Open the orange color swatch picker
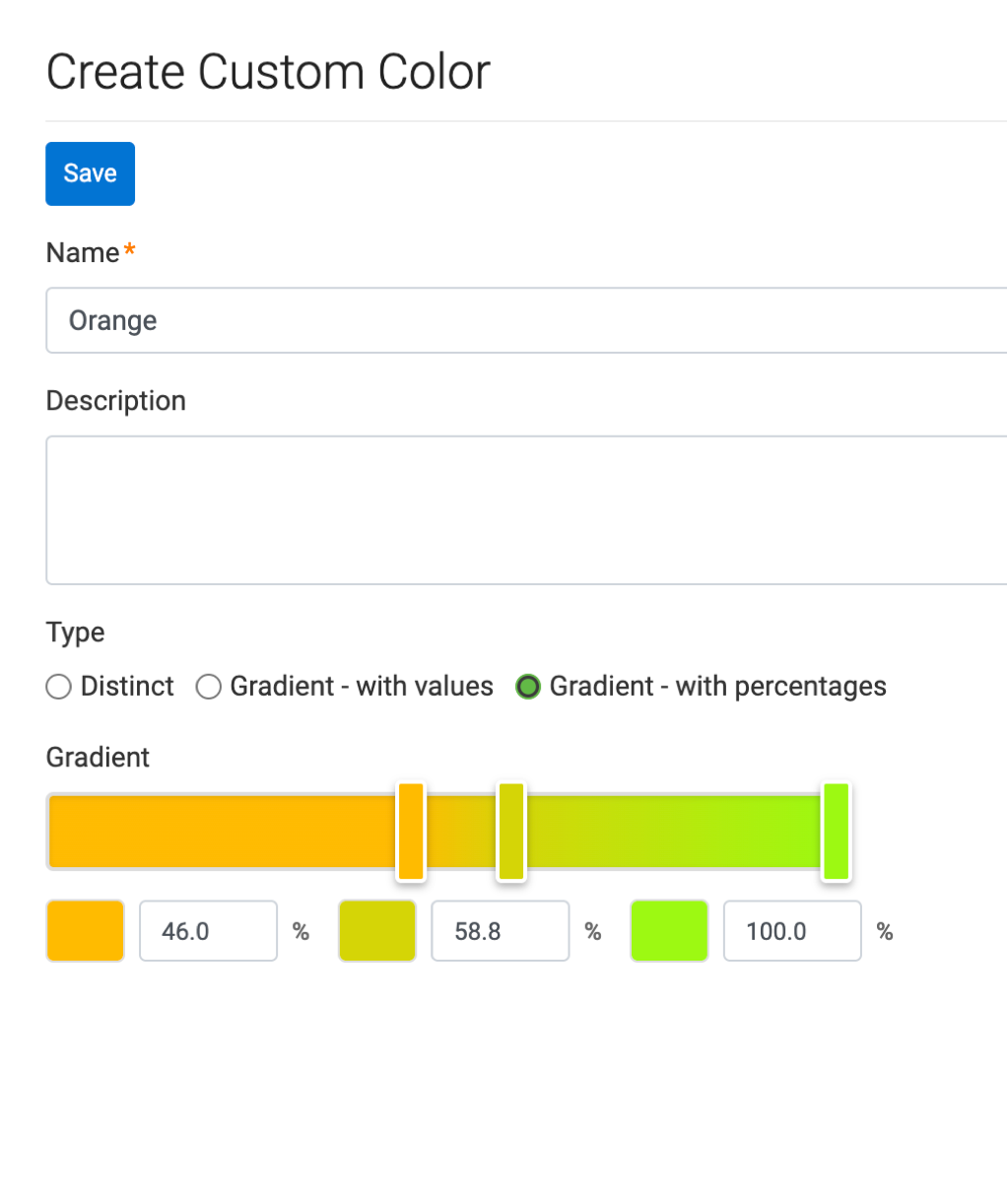 86,930
